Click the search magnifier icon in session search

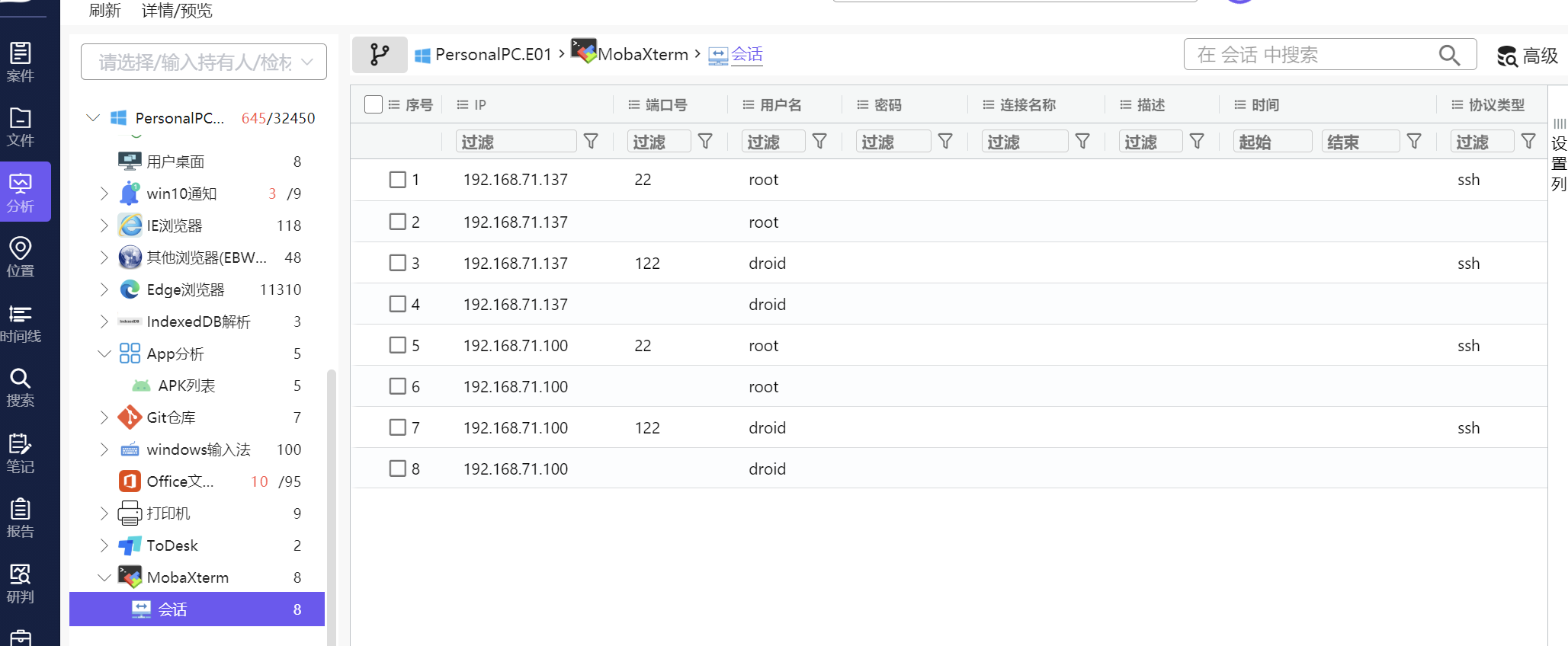point(1448,55)
